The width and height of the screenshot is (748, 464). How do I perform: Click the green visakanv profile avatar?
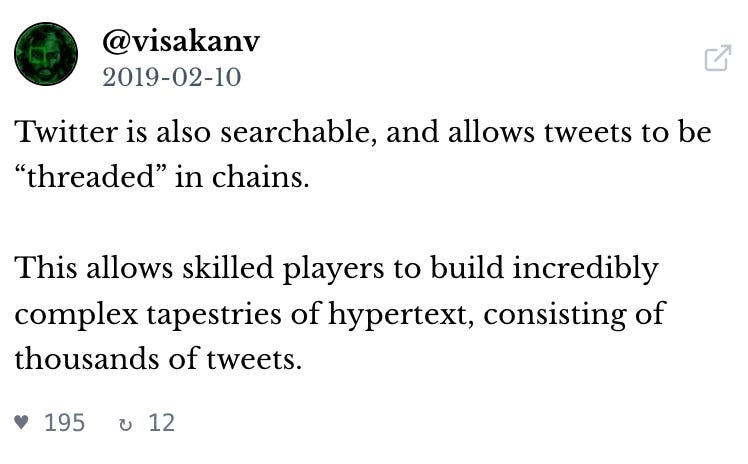point(46,55)
